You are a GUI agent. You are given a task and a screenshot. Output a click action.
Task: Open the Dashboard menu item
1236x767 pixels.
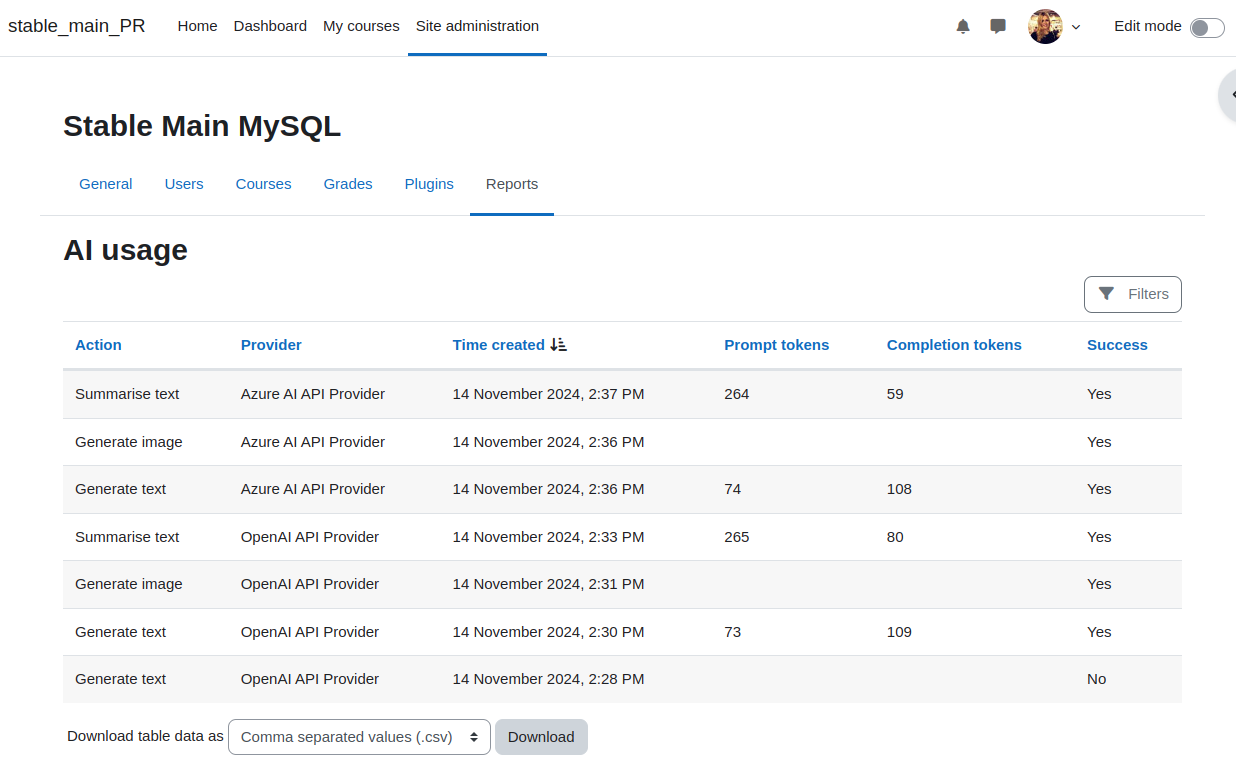270,27
